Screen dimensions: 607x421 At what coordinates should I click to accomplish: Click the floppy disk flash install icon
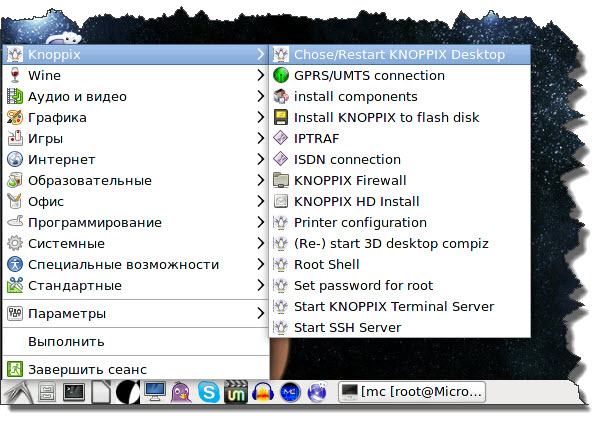pos(281,117)
